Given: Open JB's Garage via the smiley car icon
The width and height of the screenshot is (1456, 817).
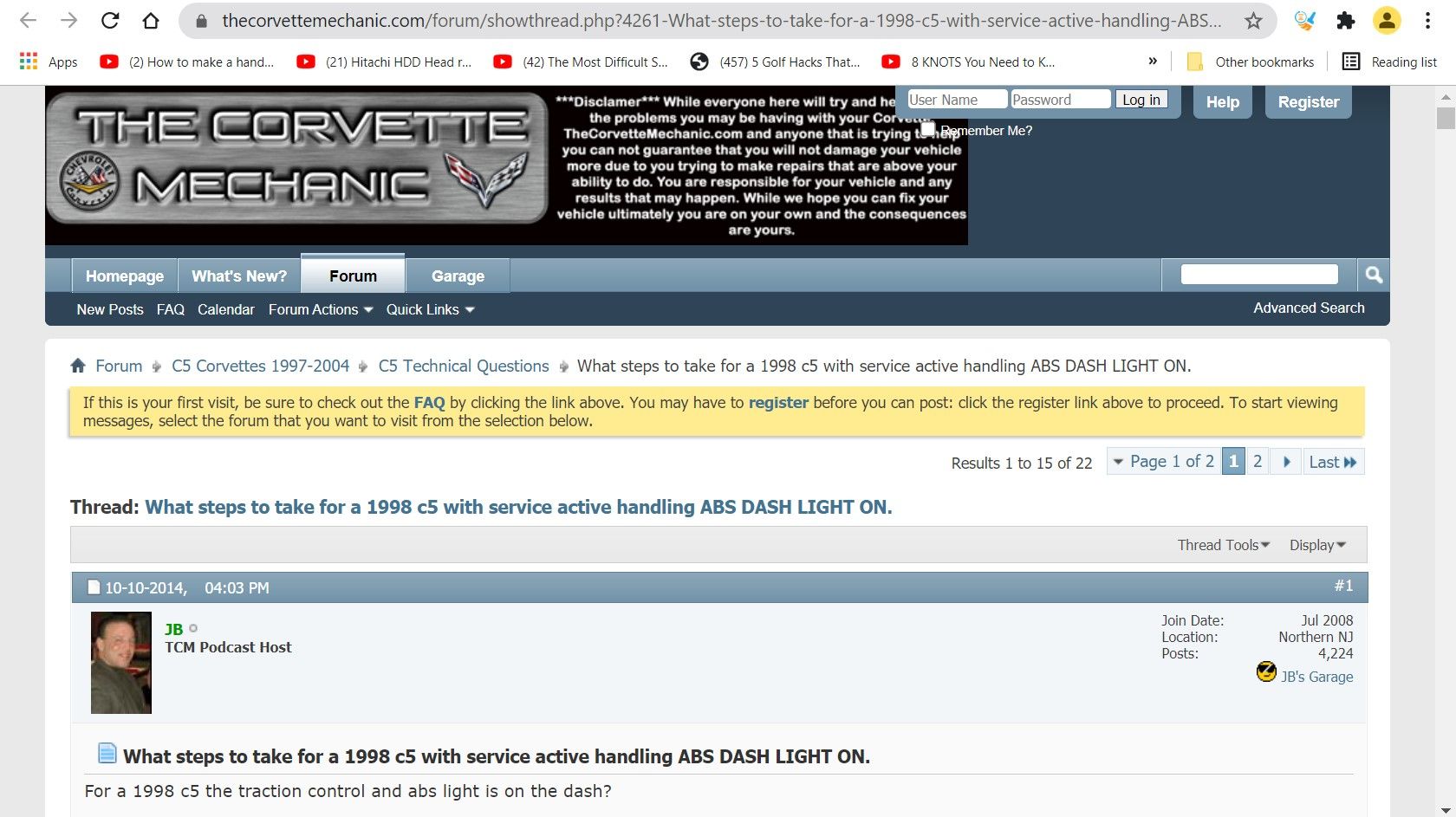Looking at the screenshot, I should tap(1266, 671).
